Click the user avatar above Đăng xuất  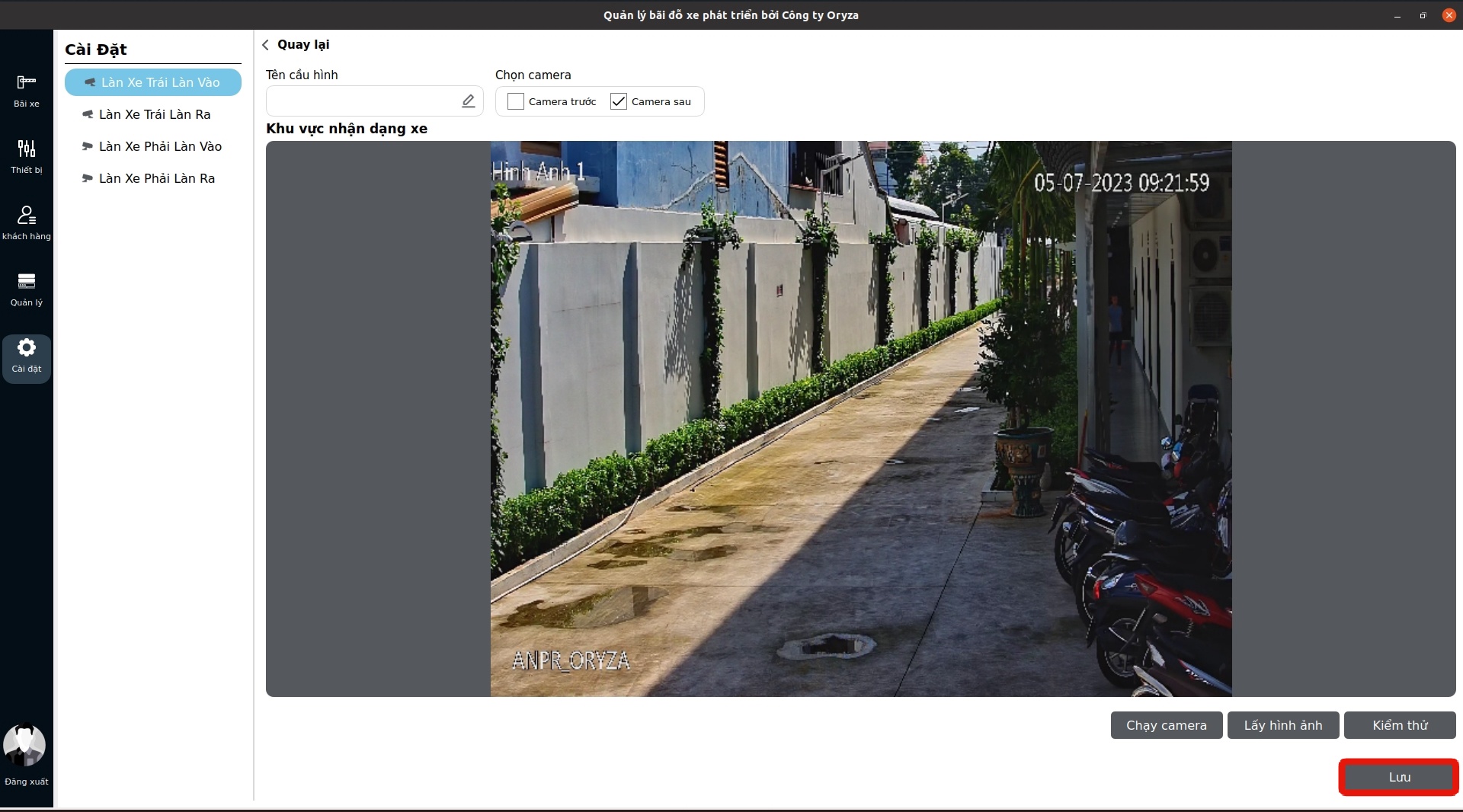pyautogui.click(x=24, y=745)
